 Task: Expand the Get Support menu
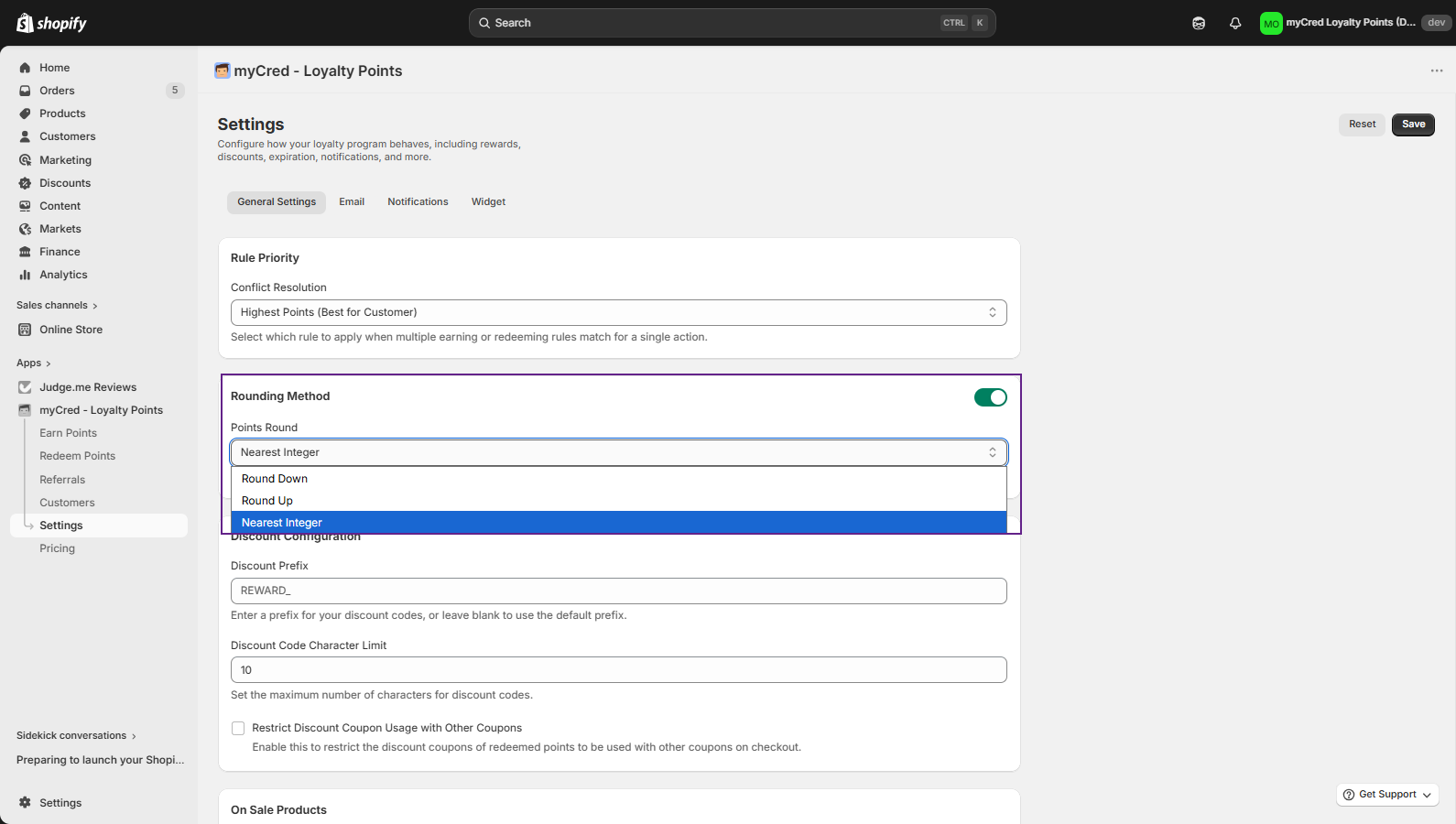[x=1387, y=795]
